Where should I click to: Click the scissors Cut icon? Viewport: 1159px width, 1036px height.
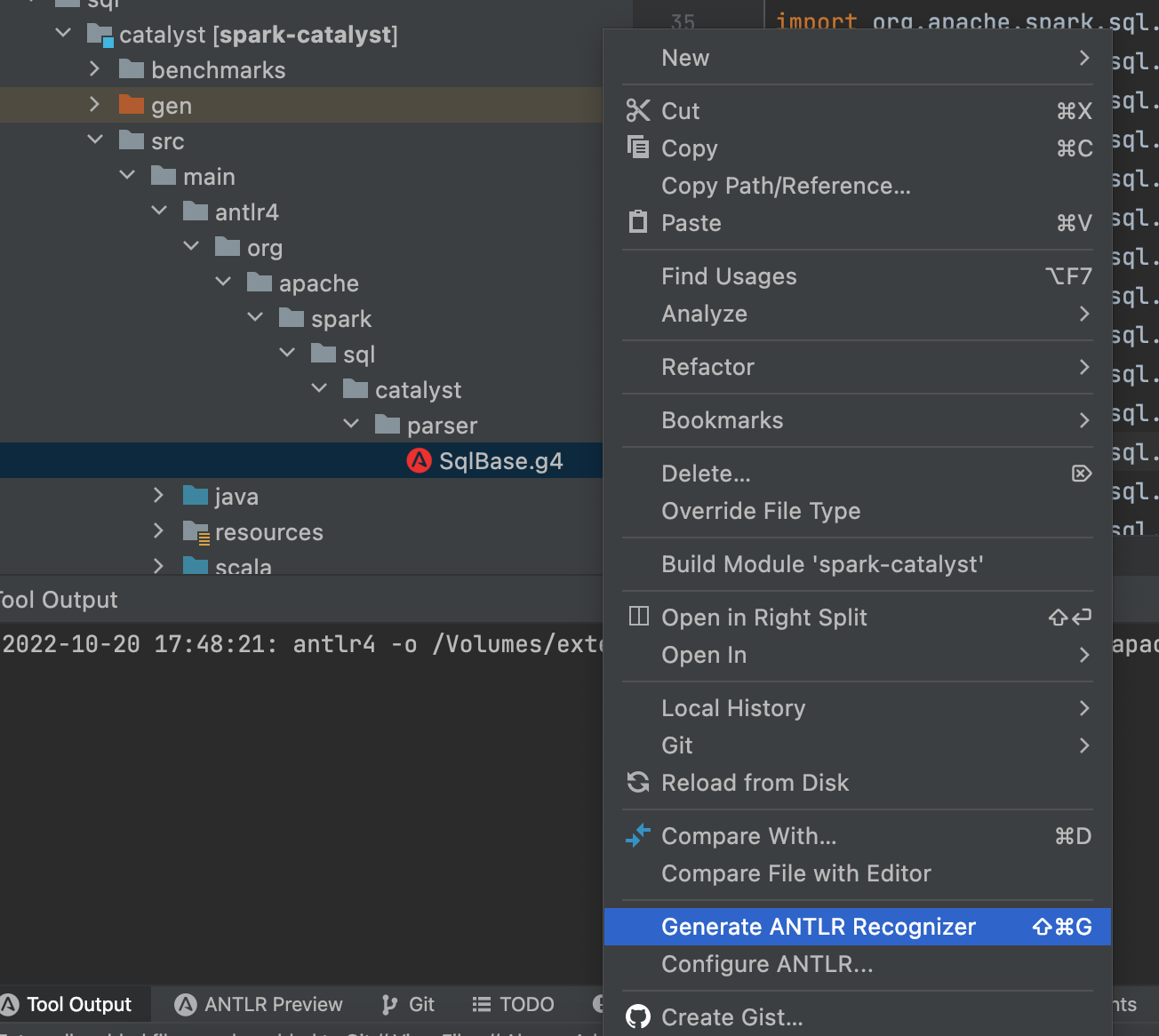point(638,111)
